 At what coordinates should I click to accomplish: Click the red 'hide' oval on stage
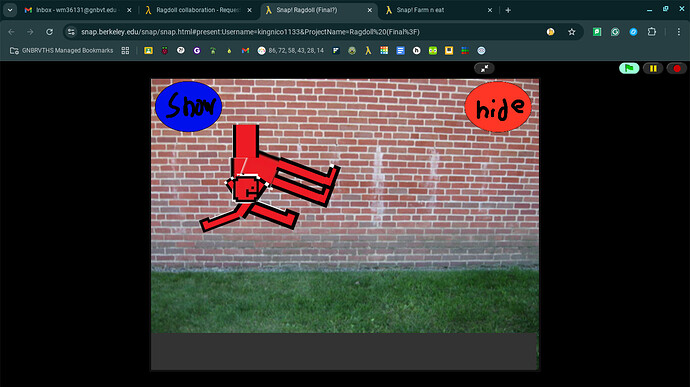coord(498,107)
